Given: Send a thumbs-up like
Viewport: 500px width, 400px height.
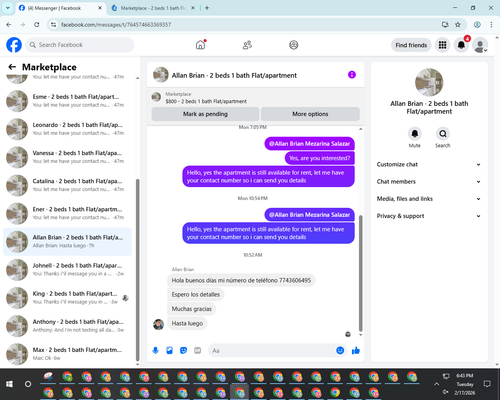Looking at the screenshot, I should [356, 350].
